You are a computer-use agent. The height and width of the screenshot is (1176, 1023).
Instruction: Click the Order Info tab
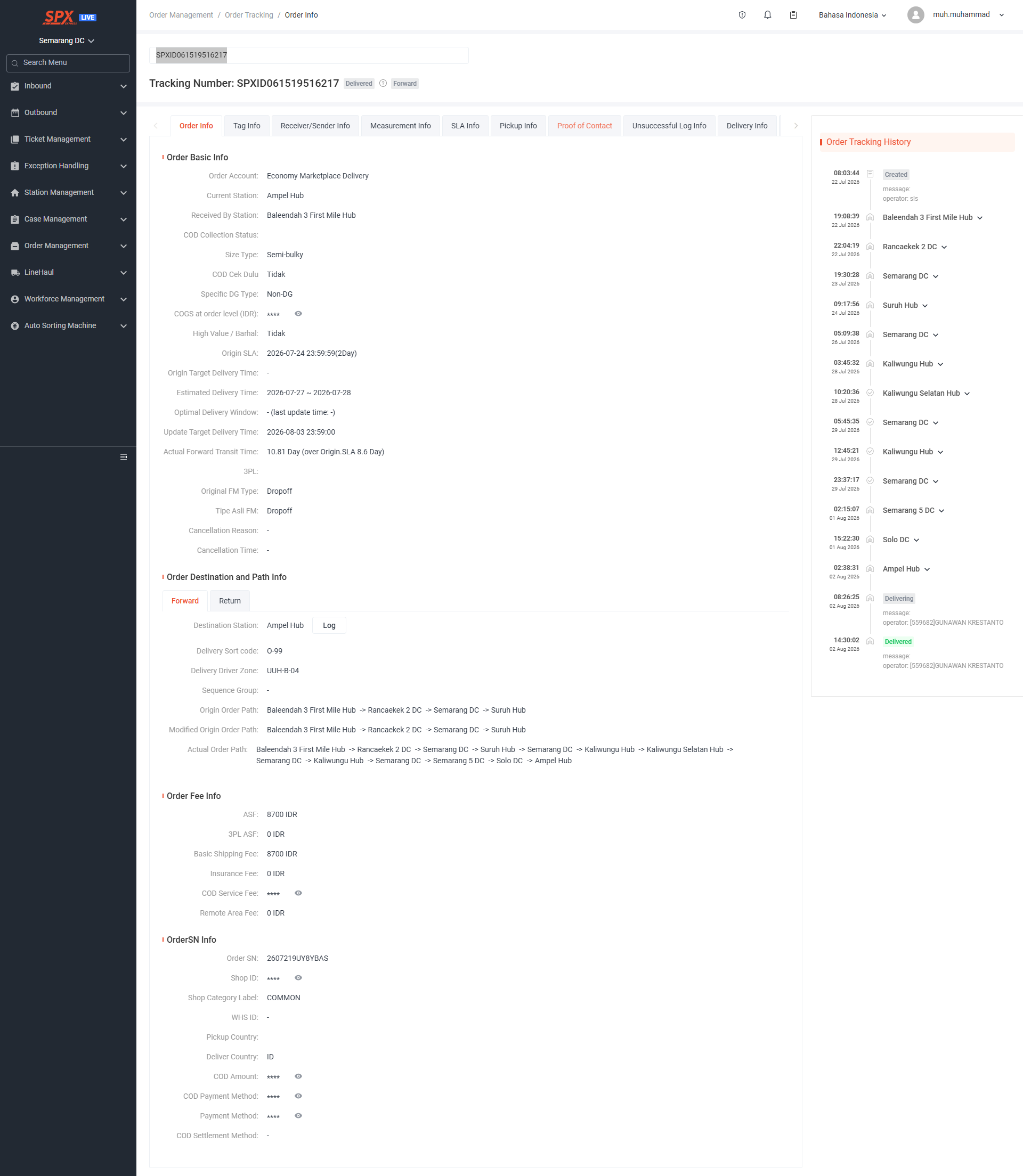(x=197, y=126)
